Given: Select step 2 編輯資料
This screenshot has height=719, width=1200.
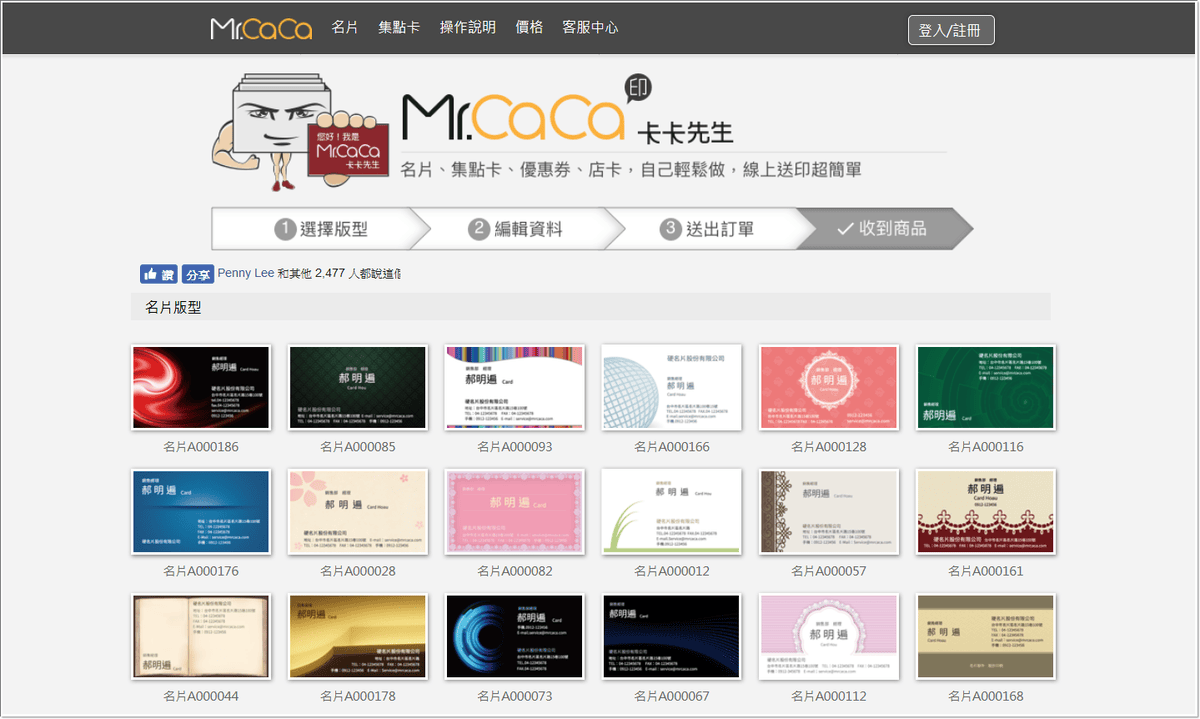Looking at the screenshot, I should pyautogui.click(x=515, y=229).
